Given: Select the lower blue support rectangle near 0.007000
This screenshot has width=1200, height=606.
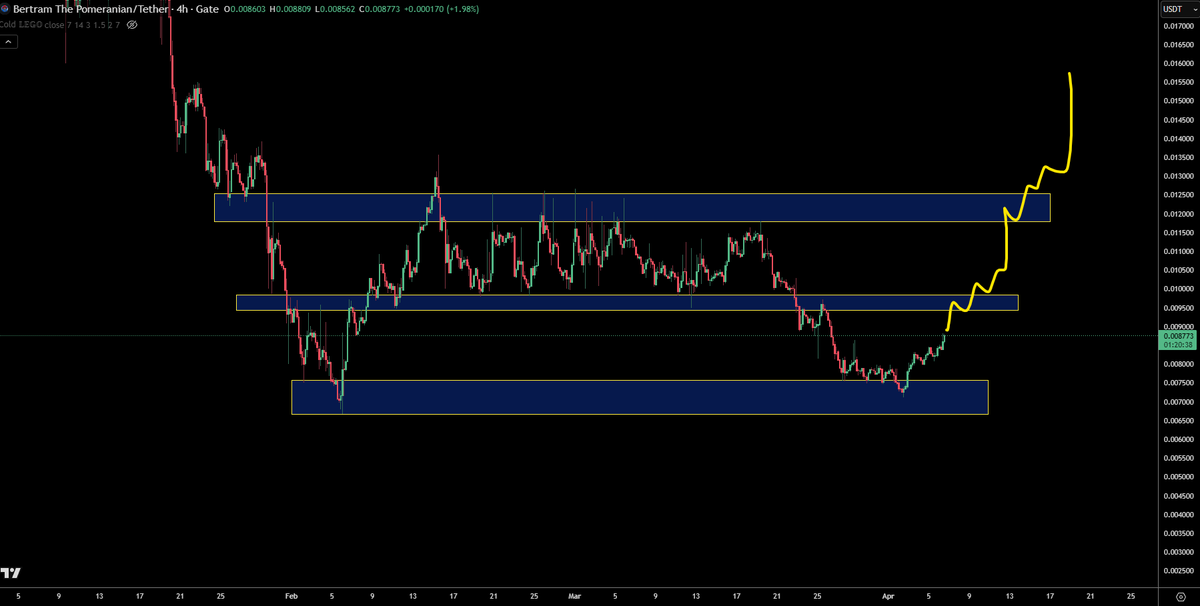Looking at the screenshot, I should click(639, 397).
